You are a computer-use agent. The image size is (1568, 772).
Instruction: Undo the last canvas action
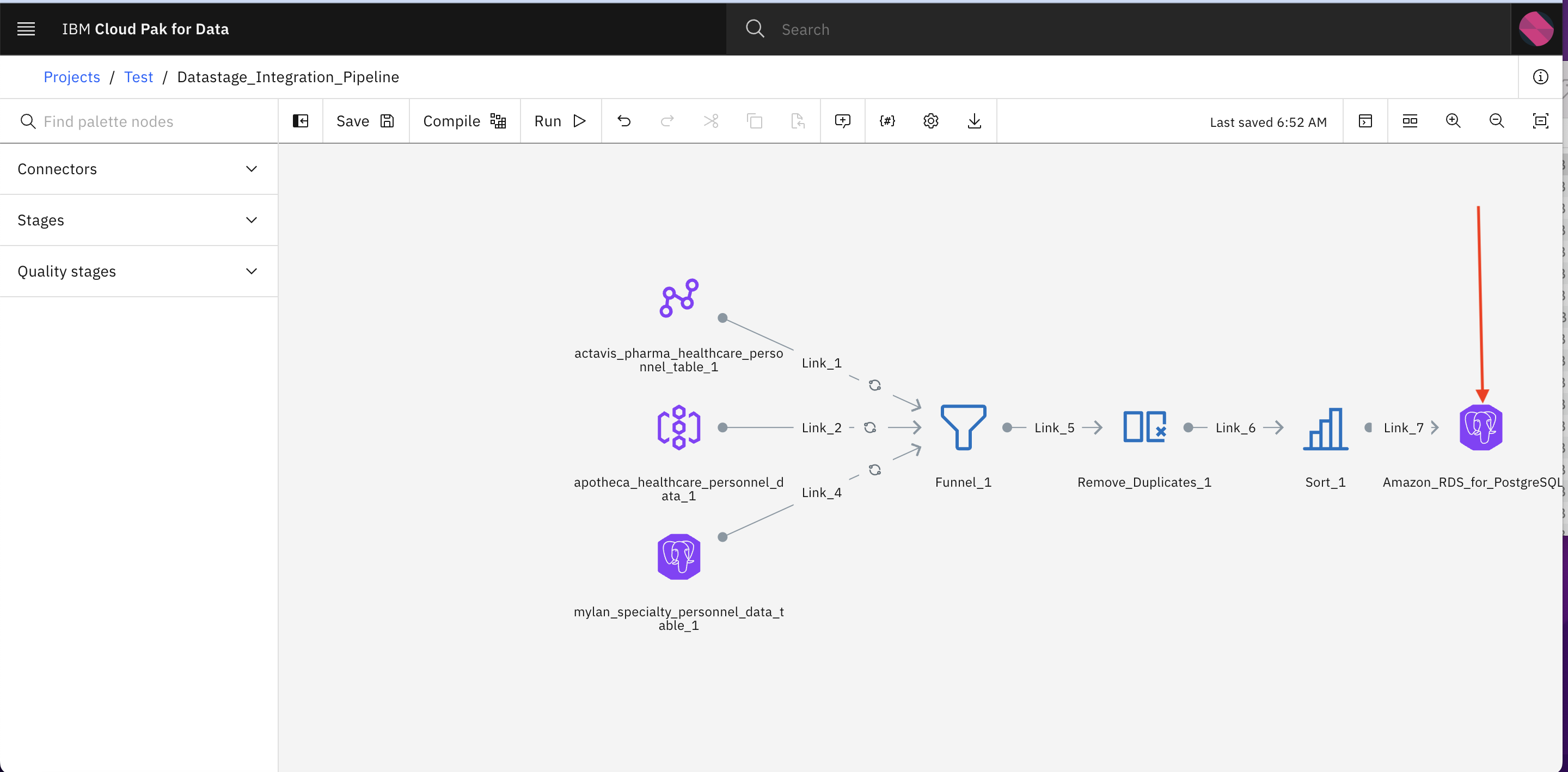click(x=624, y=120)
